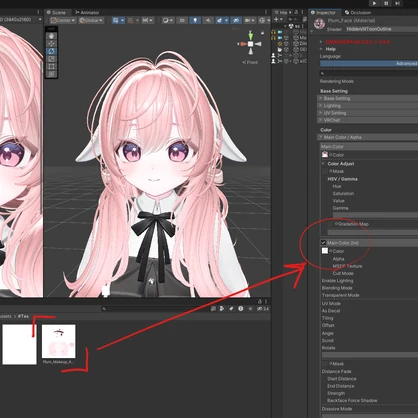Toggle the 2D view button
The width and height of the screenshot is (418, 418).
[x=182, y=20]
